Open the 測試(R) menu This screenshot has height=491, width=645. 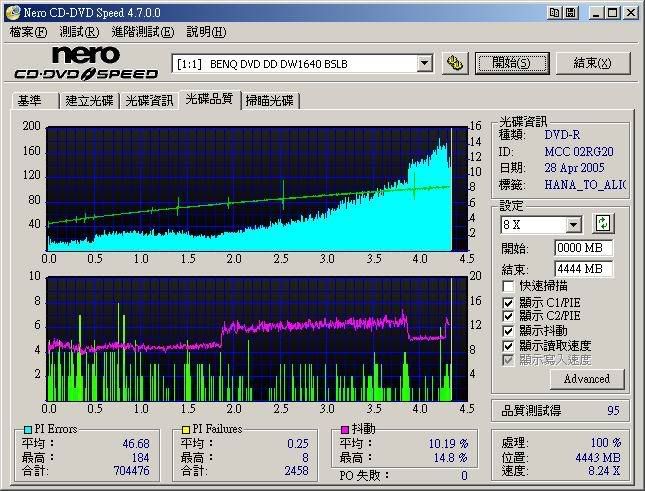[79, 32]
